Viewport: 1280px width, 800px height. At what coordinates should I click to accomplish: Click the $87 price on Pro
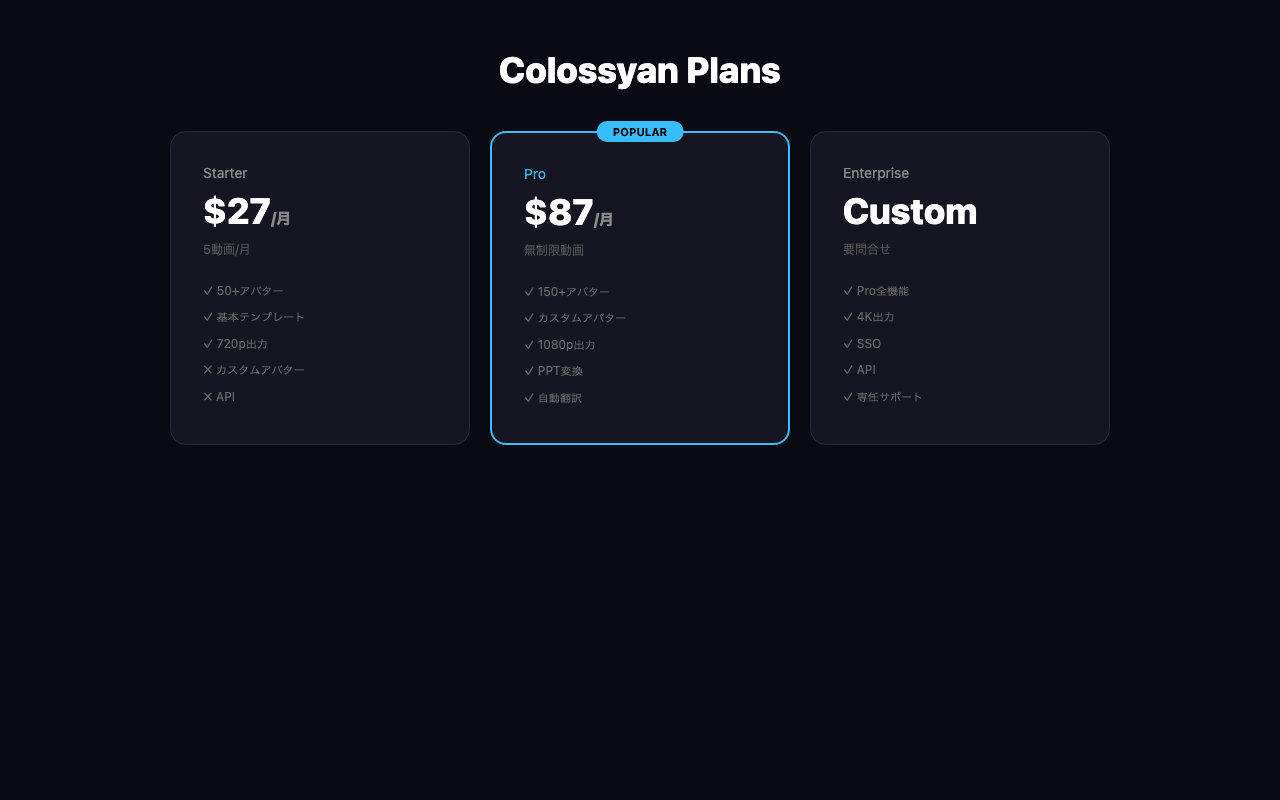coord(556,212)
